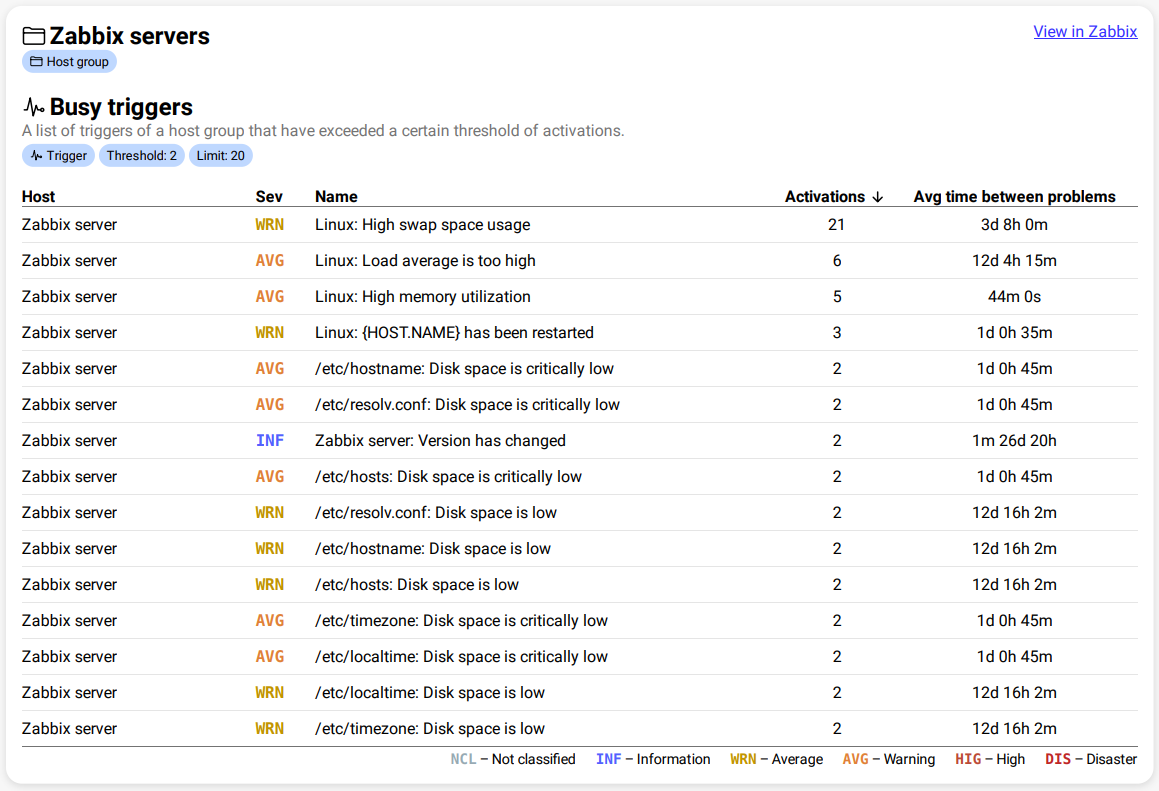Viewport: 1159px width, 791px height.
Task: Select Load average is too high row
Action: [425, 261]
